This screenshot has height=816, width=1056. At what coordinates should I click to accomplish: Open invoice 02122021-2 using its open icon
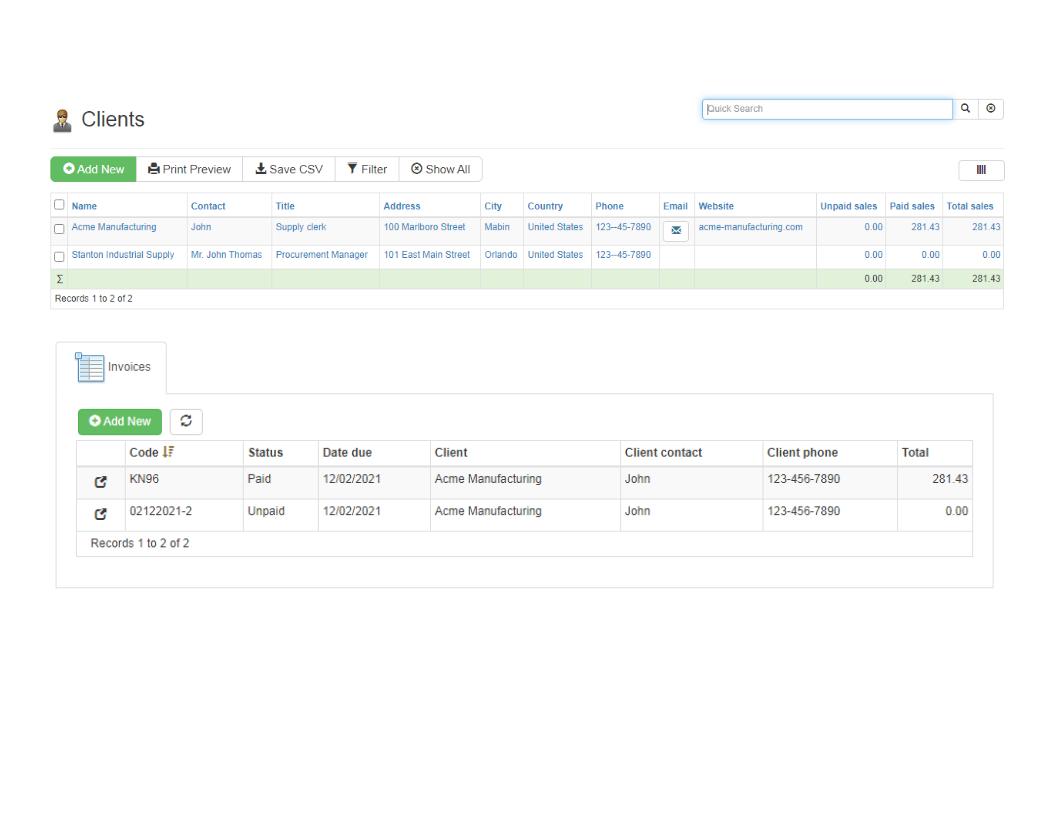pyautogui.click(x=101, y=514)
